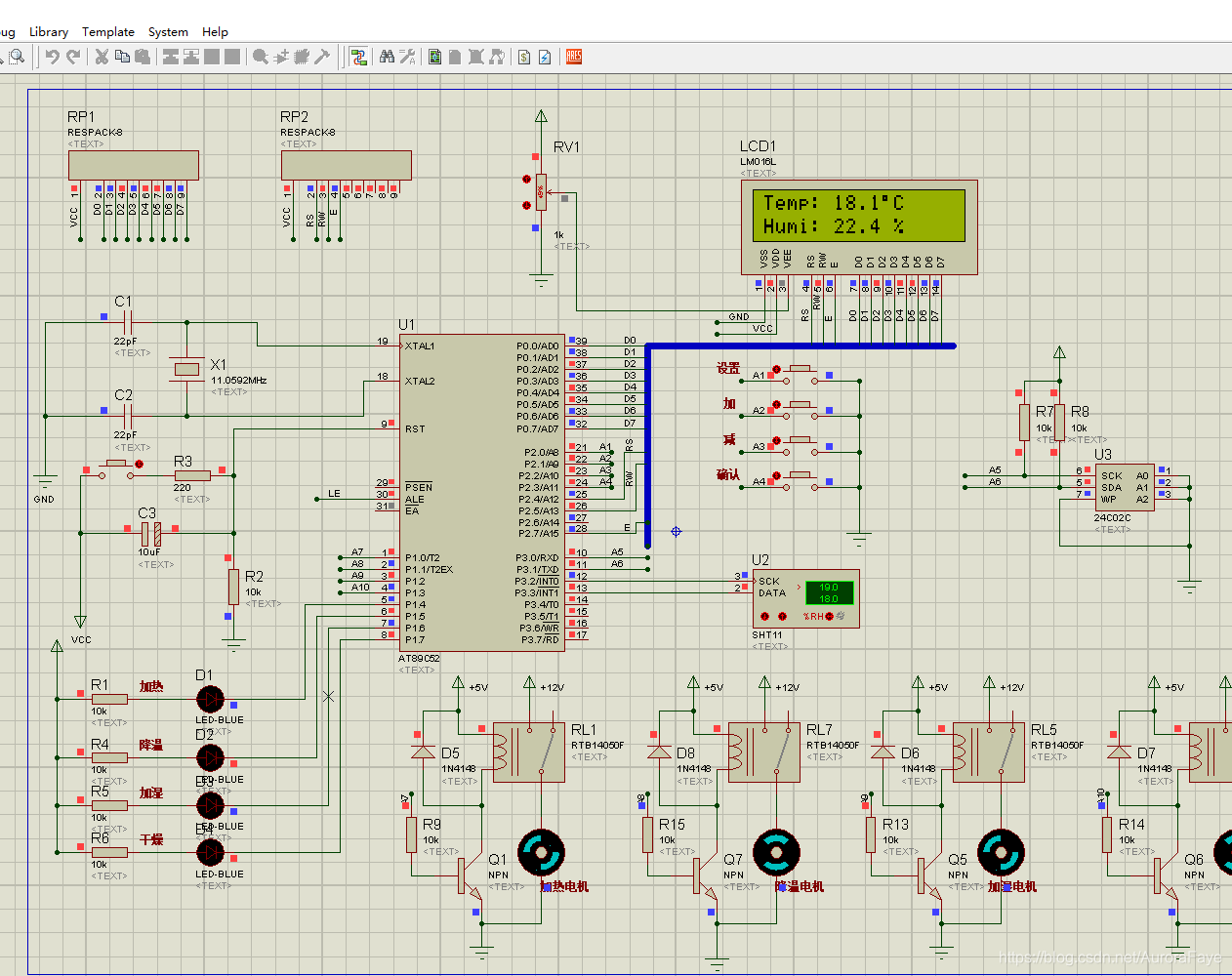The image size is (1232, 976).
Task: Click the RESPACK8 label under RP1
Action: pyautogui.click(x=95, y=132)
